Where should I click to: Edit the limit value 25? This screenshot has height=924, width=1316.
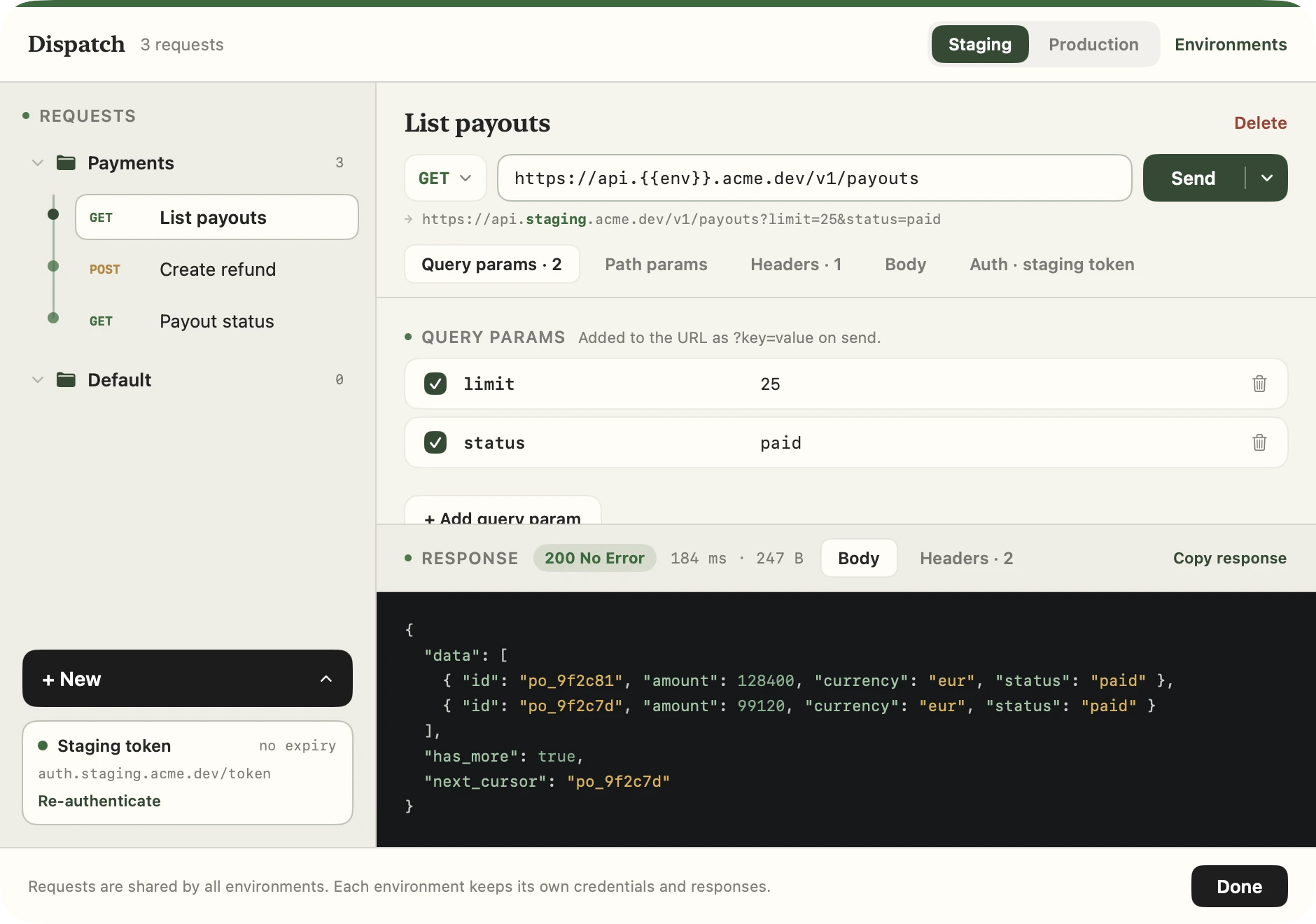tap(770, 384)
